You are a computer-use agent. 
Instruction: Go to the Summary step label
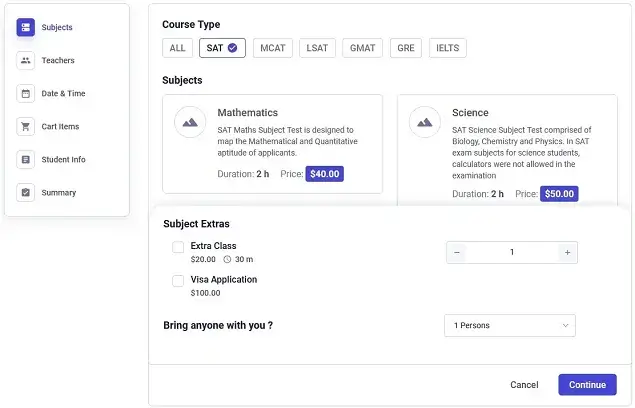59,193
